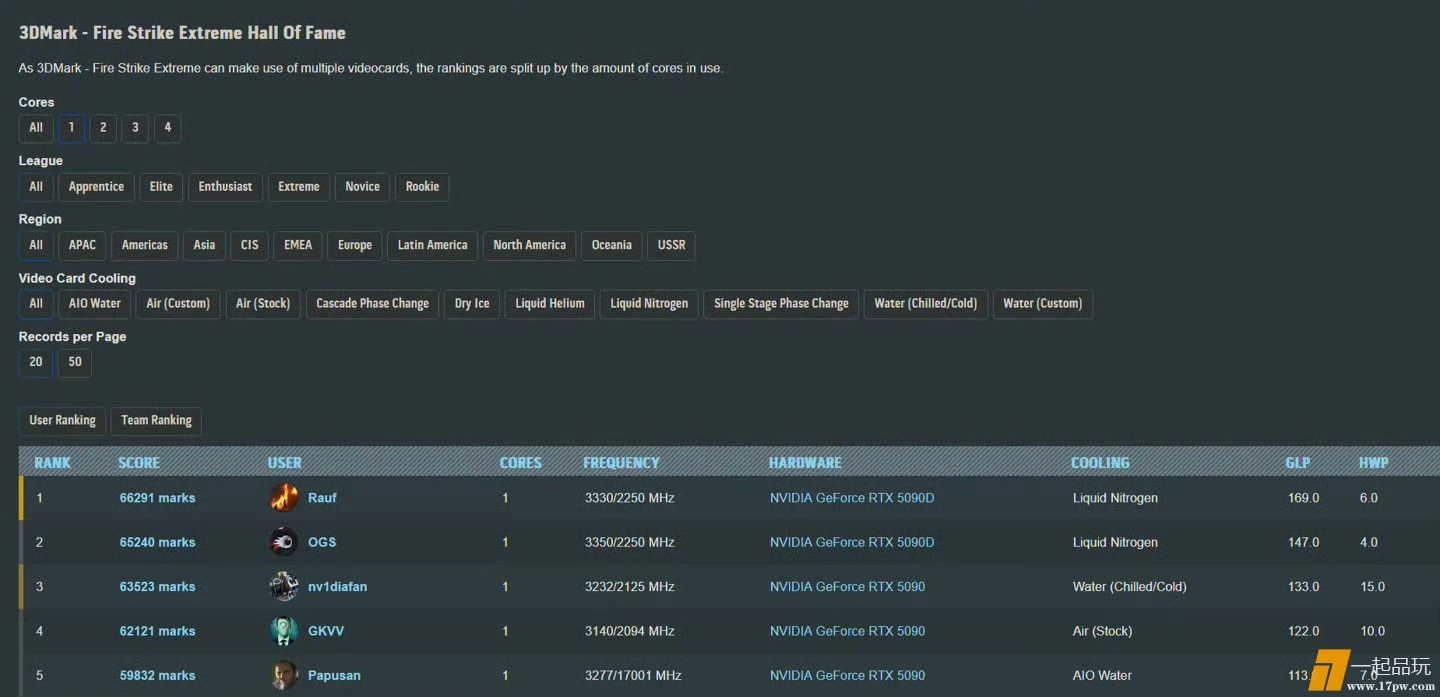Open GKVV user profile link
Screen dimensions: 1440x697
tap(326, 631)
